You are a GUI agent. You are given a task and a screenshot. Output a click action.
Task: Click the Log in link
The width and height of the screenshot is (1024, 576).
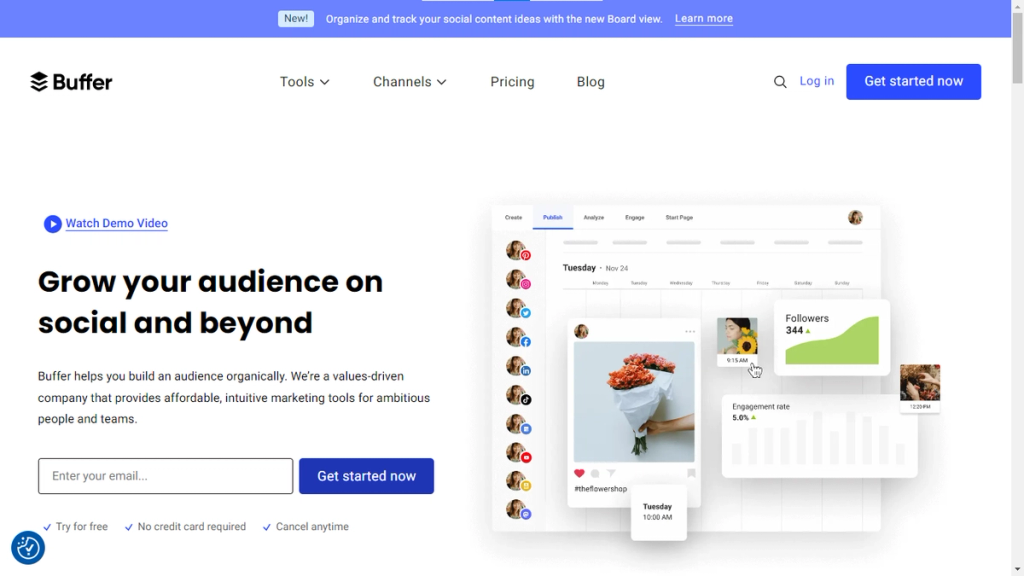pyautogui.click(x=816, y=81)
